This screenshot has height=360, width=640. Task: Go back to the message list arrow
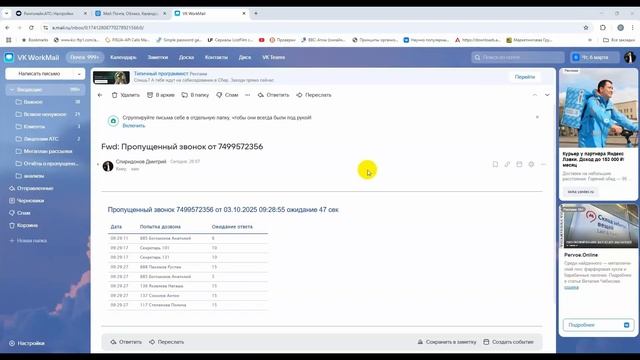pos(100,95)
